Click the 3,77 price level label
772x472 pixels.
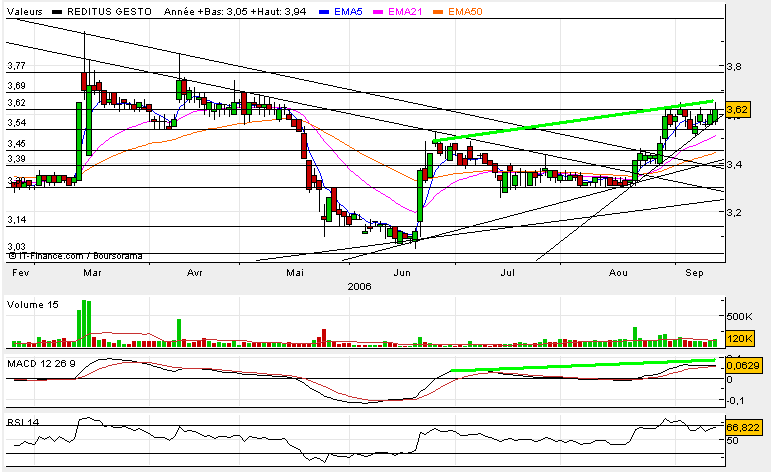(16, 65)
